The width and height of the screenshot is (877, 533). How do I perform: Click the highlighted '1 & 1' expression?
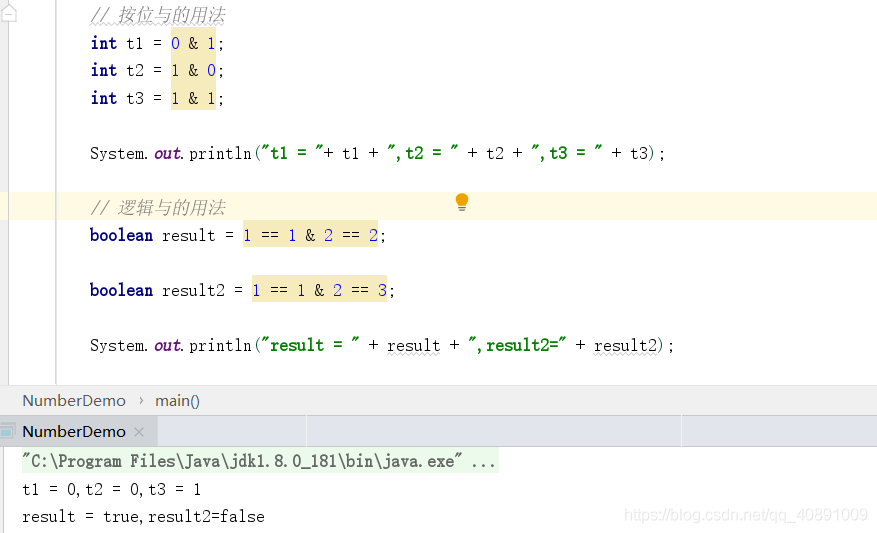pos(193,98)
